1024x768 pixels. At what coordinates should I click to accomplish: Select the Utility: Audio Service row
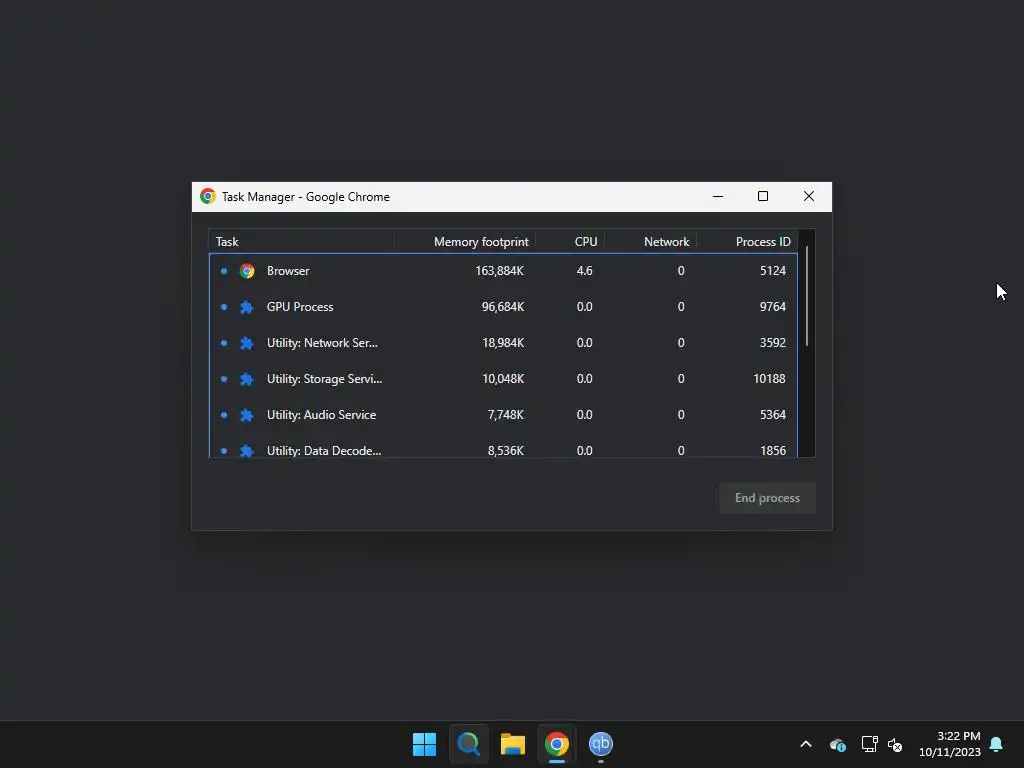click(503, 415)
